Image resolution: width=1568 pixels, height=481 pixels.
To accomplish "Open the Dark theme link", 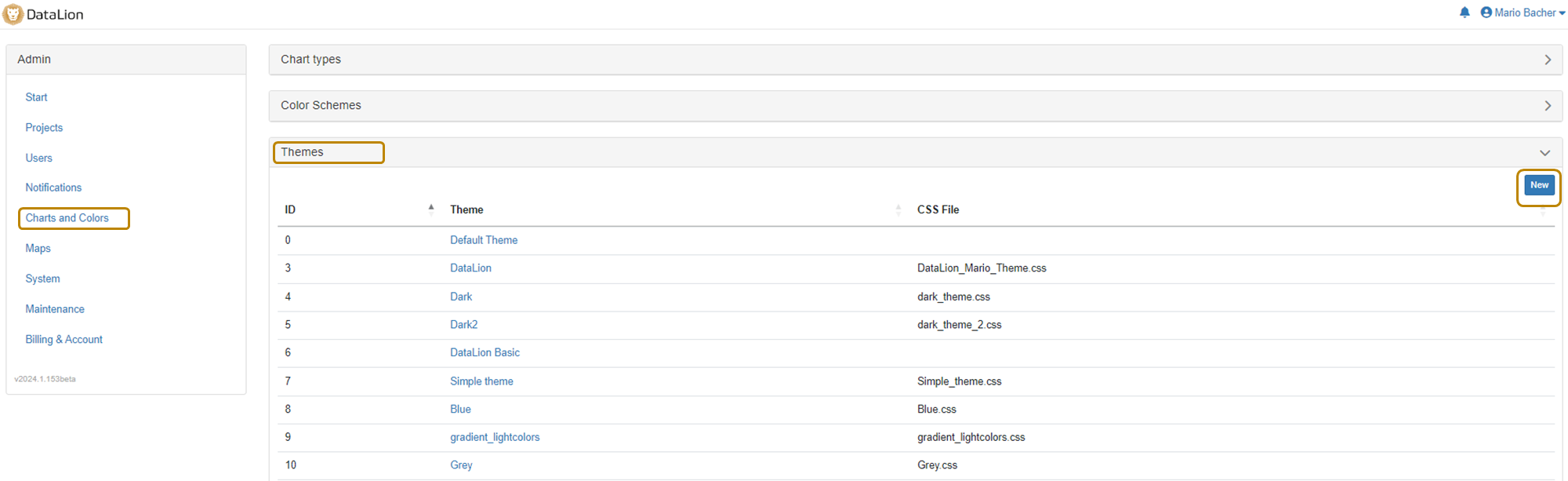I will click(461, 297).
